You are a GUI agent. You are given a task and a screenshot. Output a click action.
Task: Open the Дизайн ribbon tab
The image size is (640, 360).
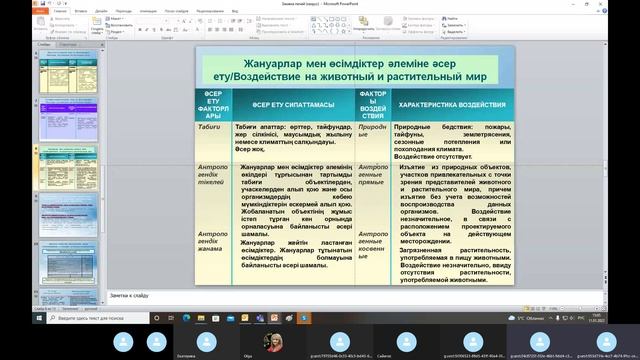(101, 11)
